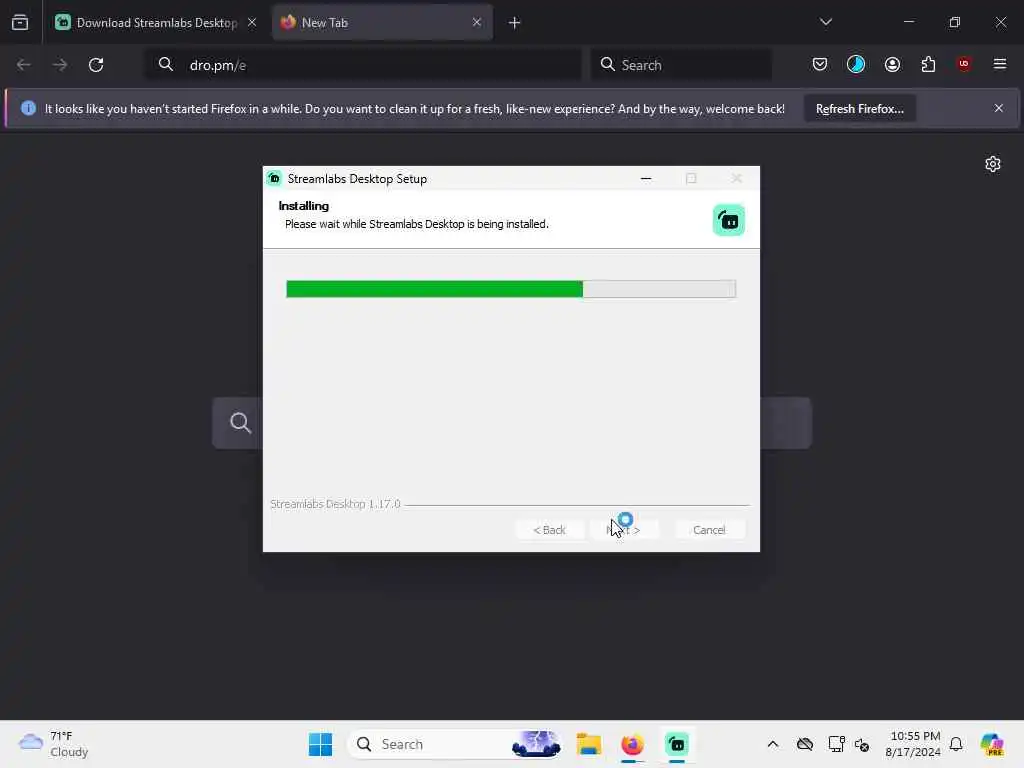Click the Firefox toolbar Search box
The image size is (1024, 768).
[682, 65]
